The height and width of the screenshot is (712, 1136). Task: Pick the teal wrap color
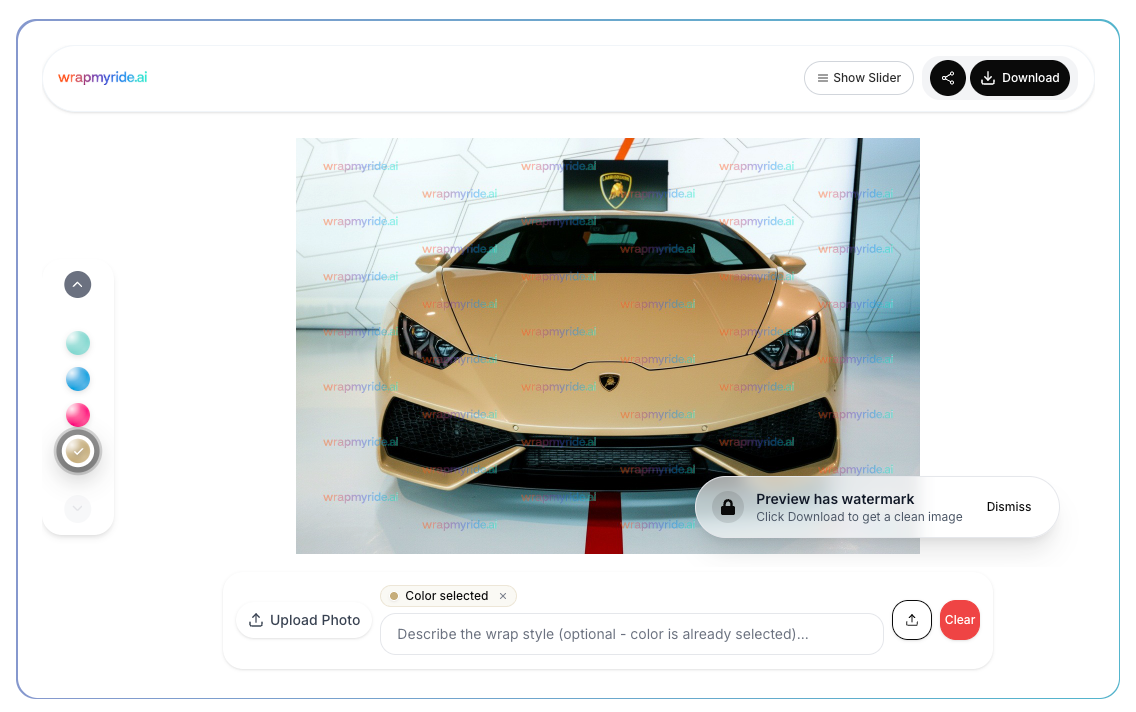pyautogui.click(x=77, y=342)
